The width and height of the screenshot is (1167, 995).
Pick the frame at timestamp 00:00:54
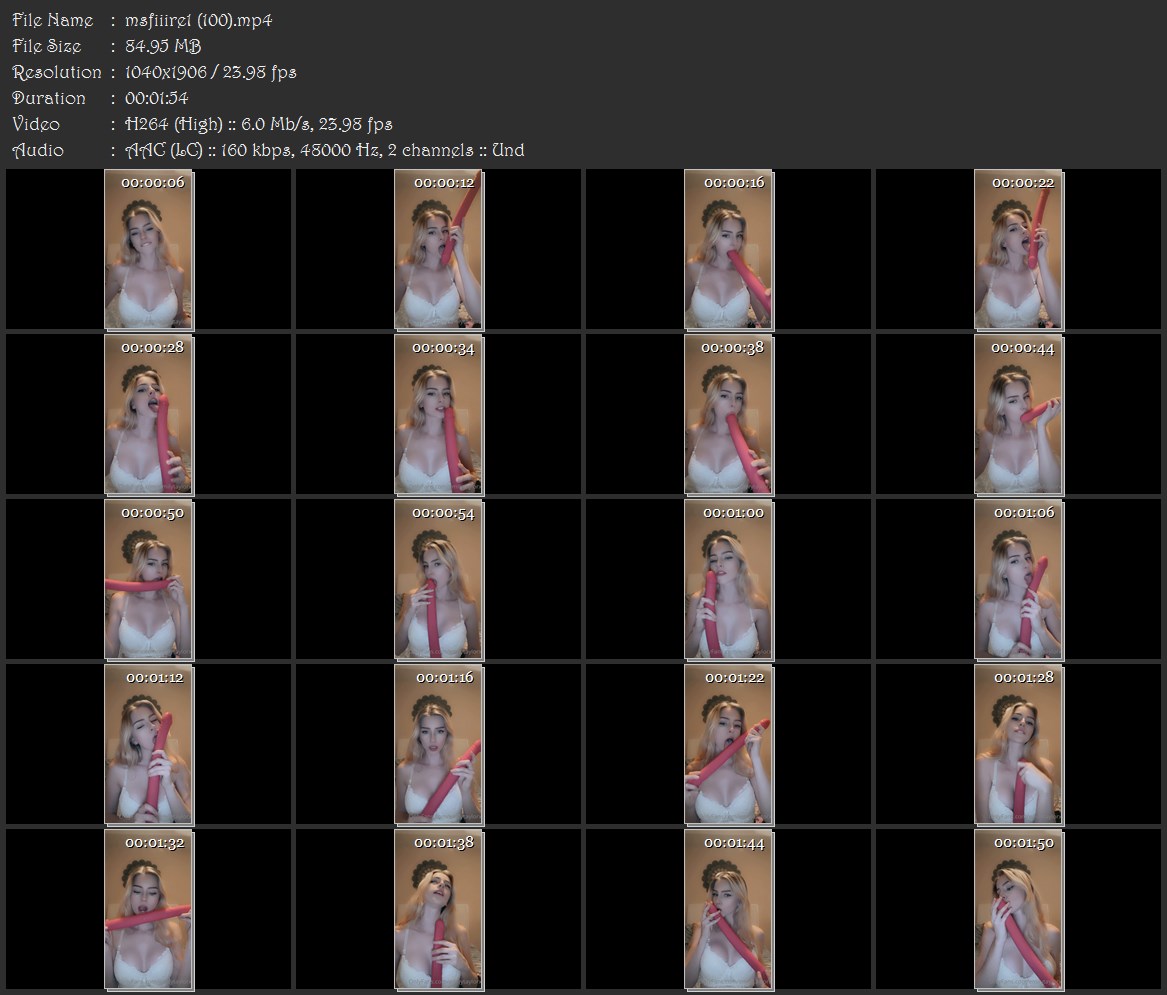tap(438, 580)
